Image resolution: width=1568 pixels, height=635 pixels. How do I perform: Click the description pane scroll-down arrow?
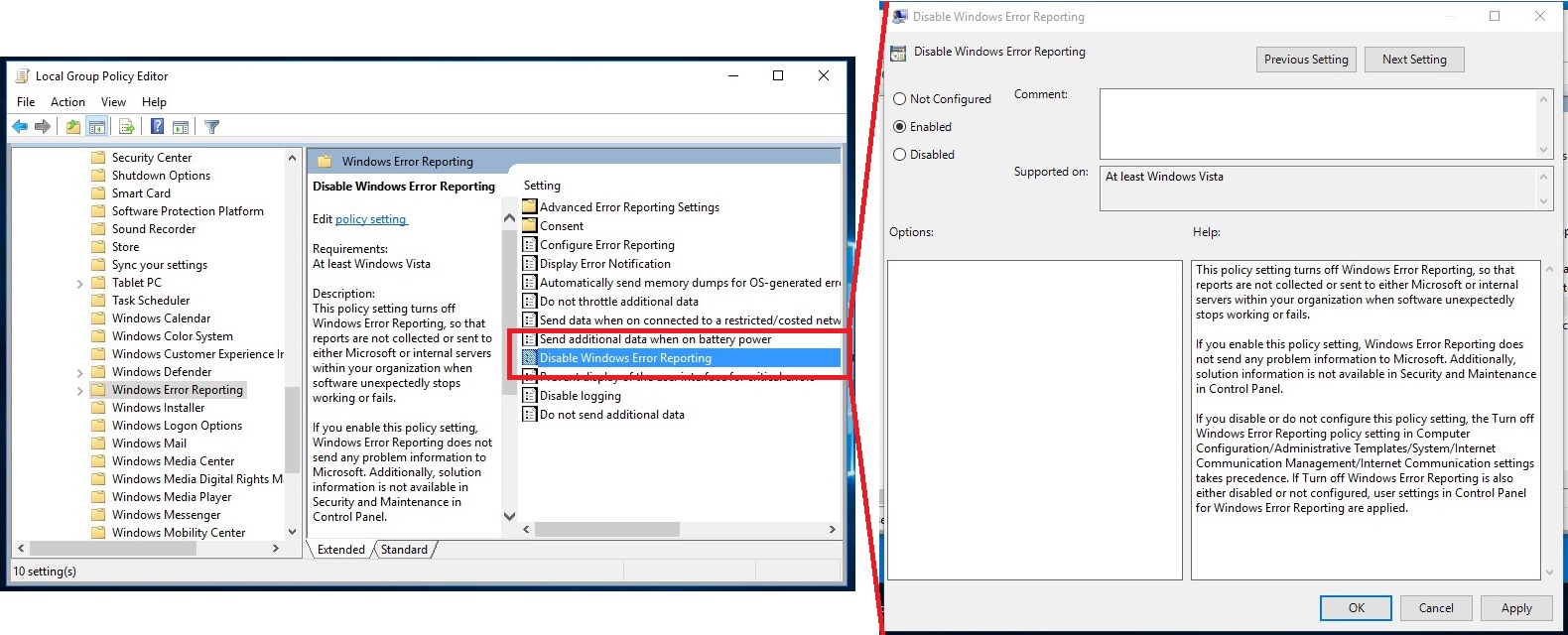point(509,516)
